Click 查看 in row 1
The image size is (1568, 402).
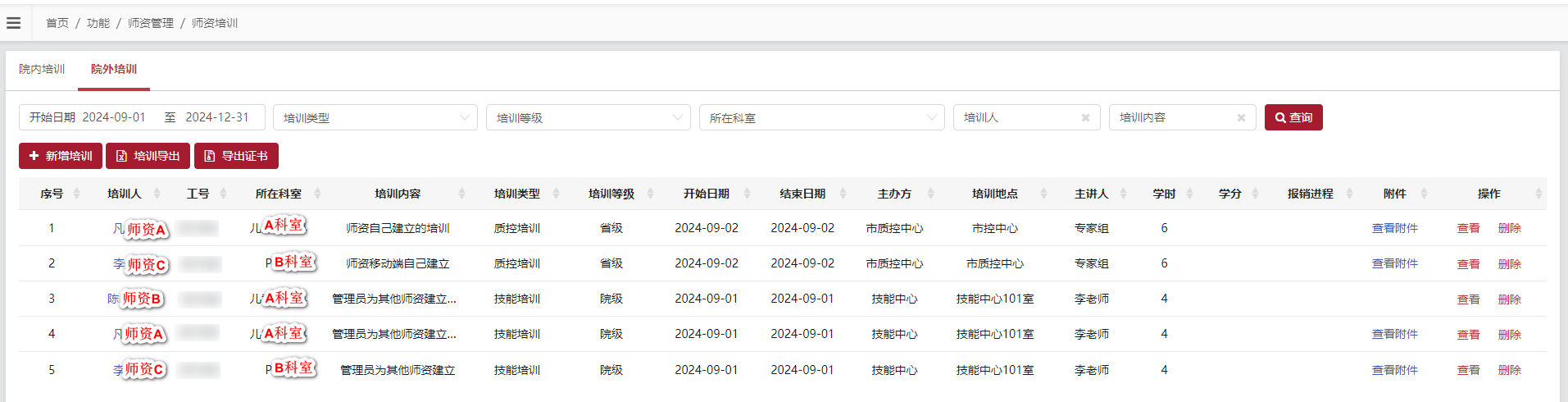1468,228
